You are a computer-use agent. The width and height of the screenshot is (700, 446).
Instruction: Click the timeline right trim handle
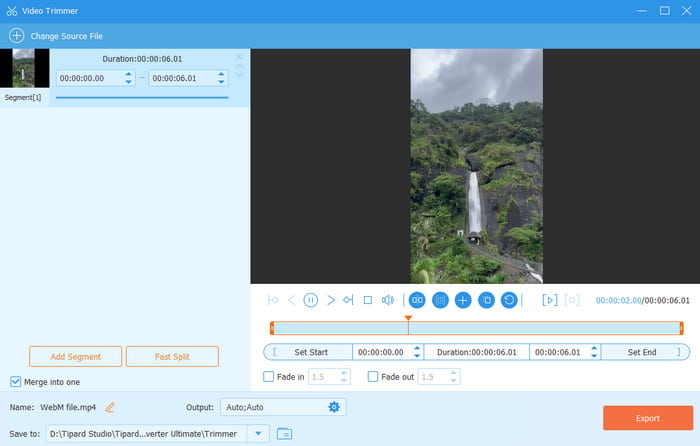[x=681, y=328]
